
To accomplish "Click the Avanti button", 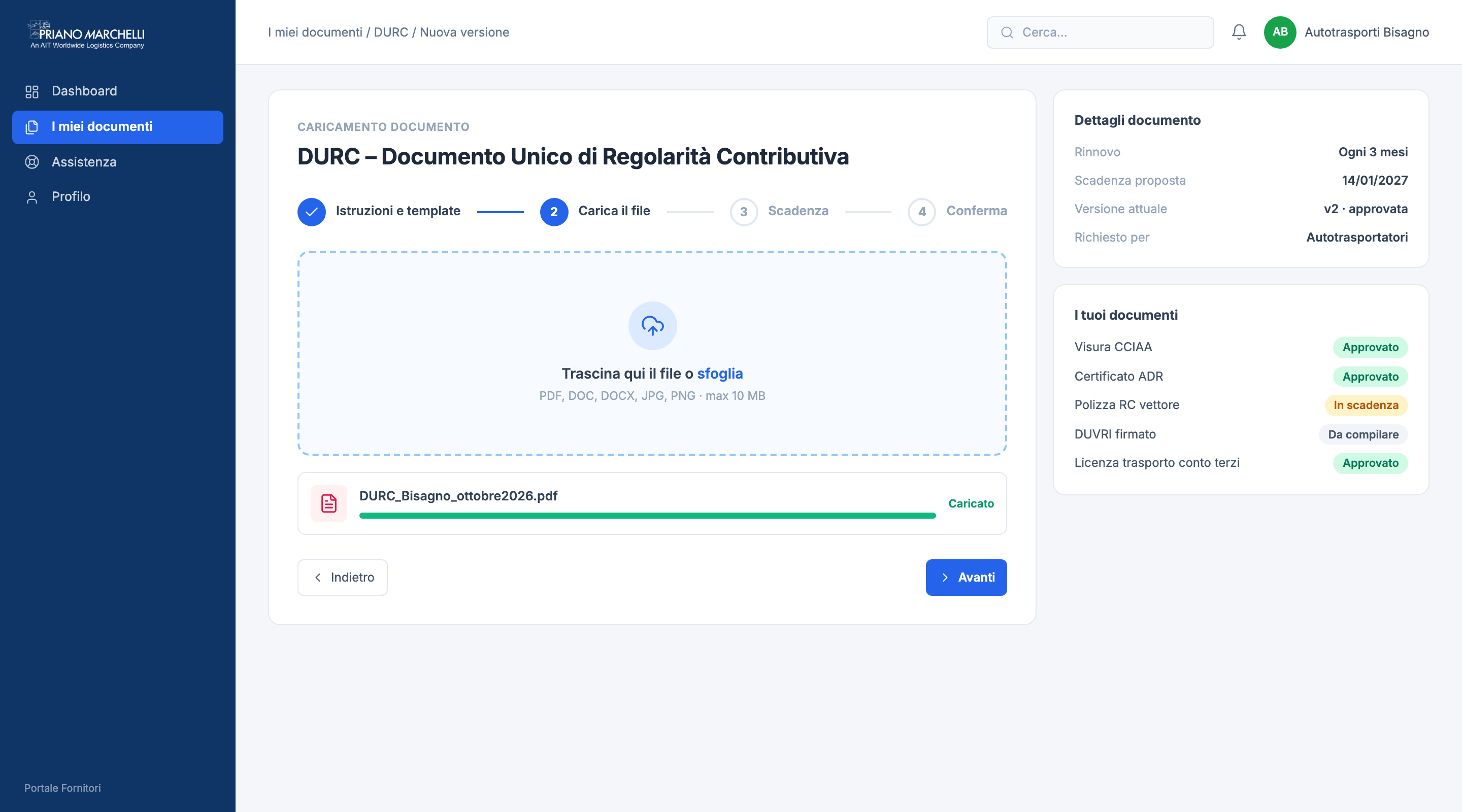I will click(966, 578).
